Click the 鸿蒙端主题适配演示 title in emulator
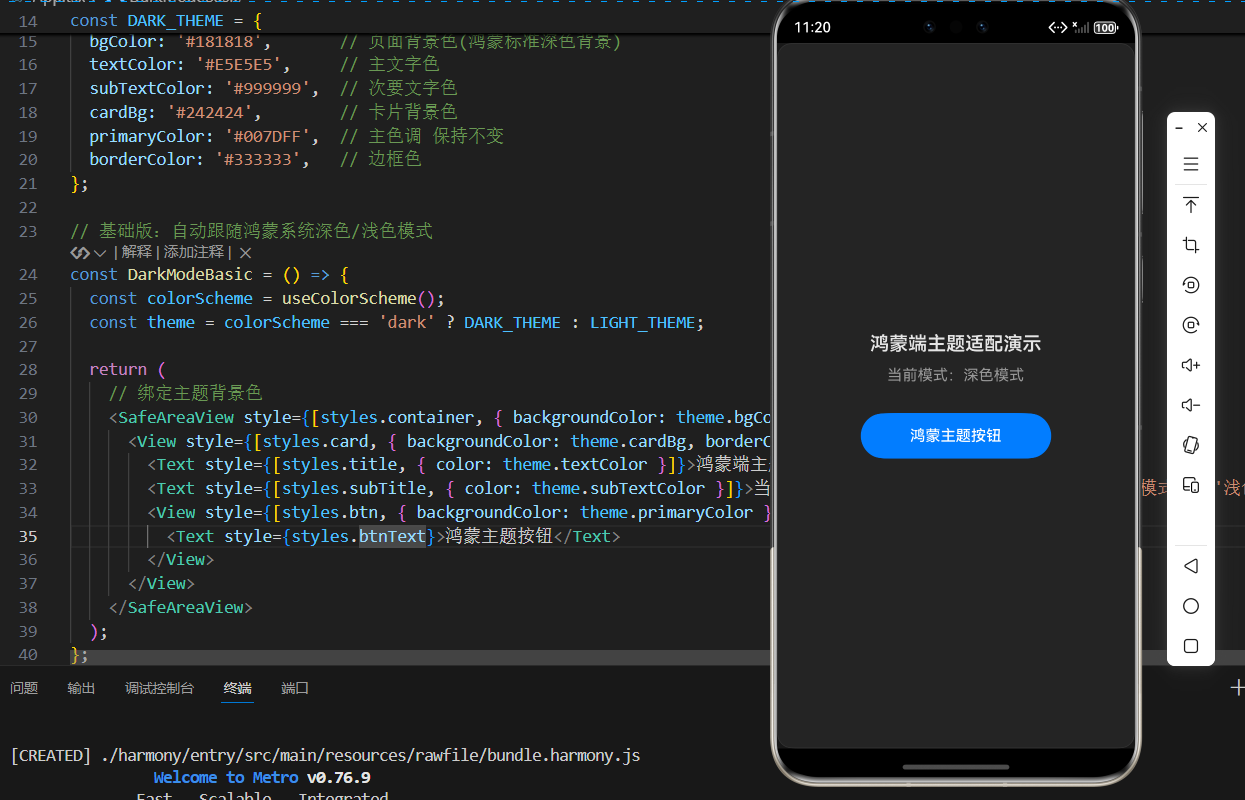The height and width of the screenshot is (800, 1245). click(x=955, y=344)
